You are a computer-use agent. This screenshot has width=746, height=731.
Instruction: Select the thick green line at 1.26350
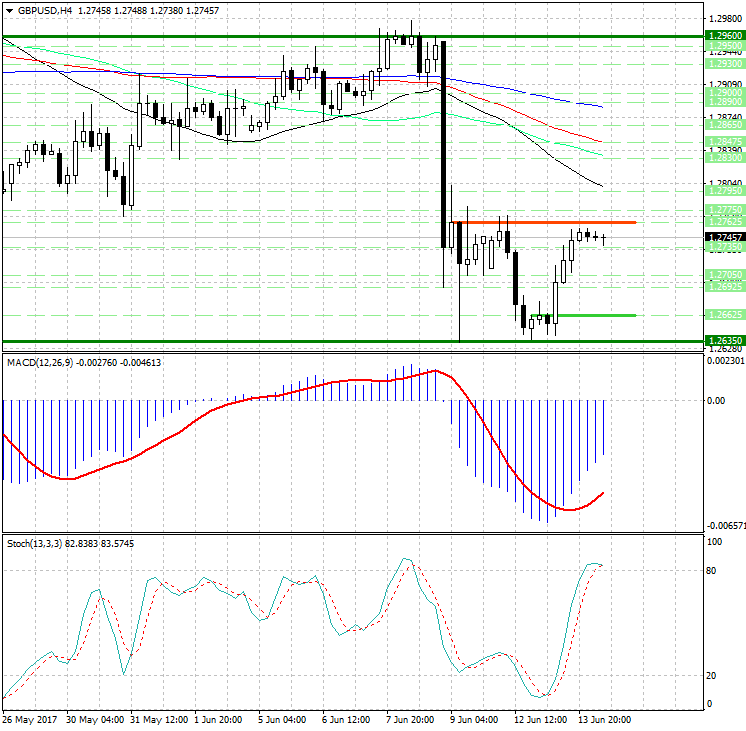coord(353,341)
